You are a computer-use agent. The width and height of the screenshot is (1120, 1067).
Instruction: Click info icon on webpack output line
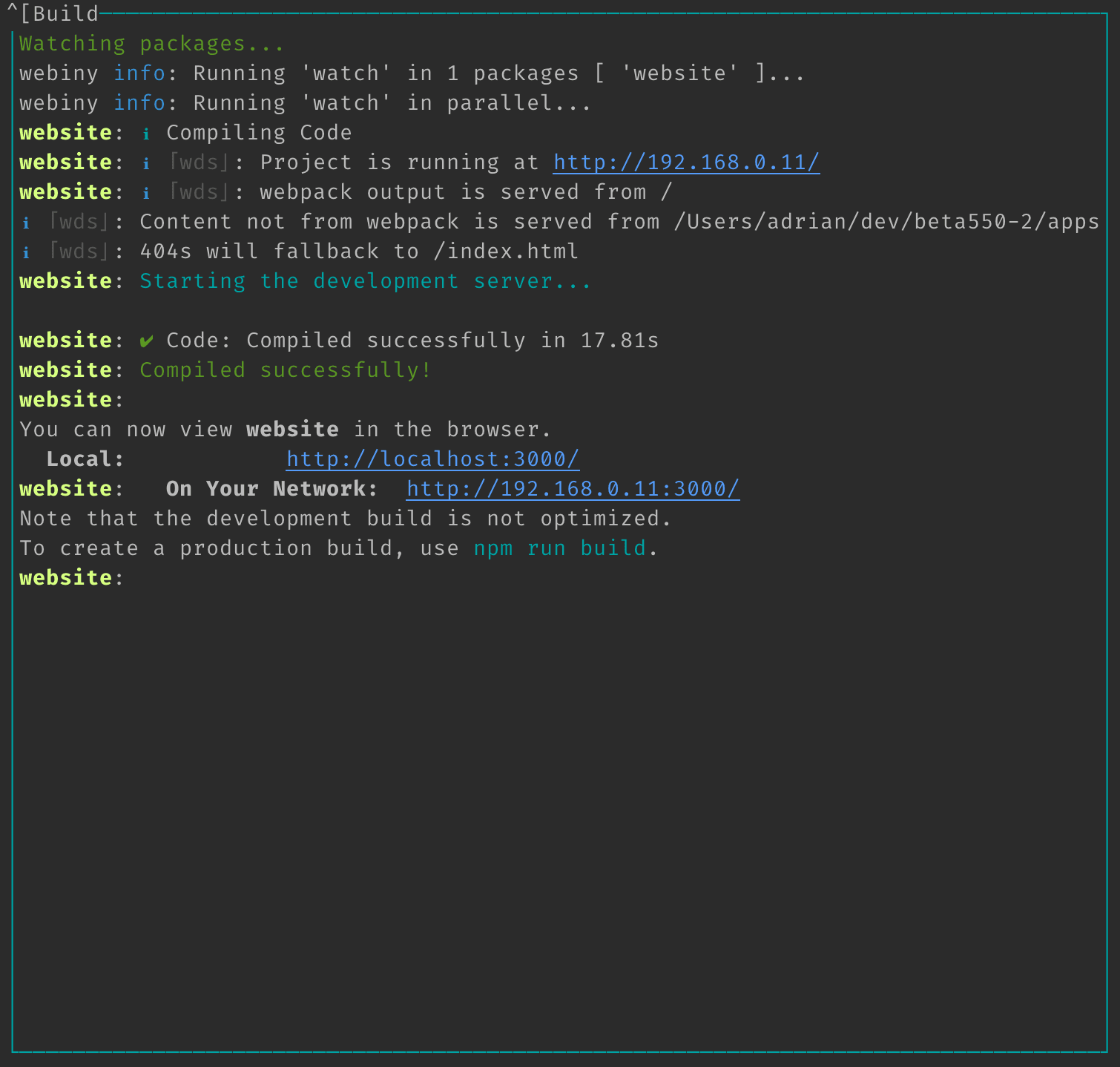click(146, 193)
